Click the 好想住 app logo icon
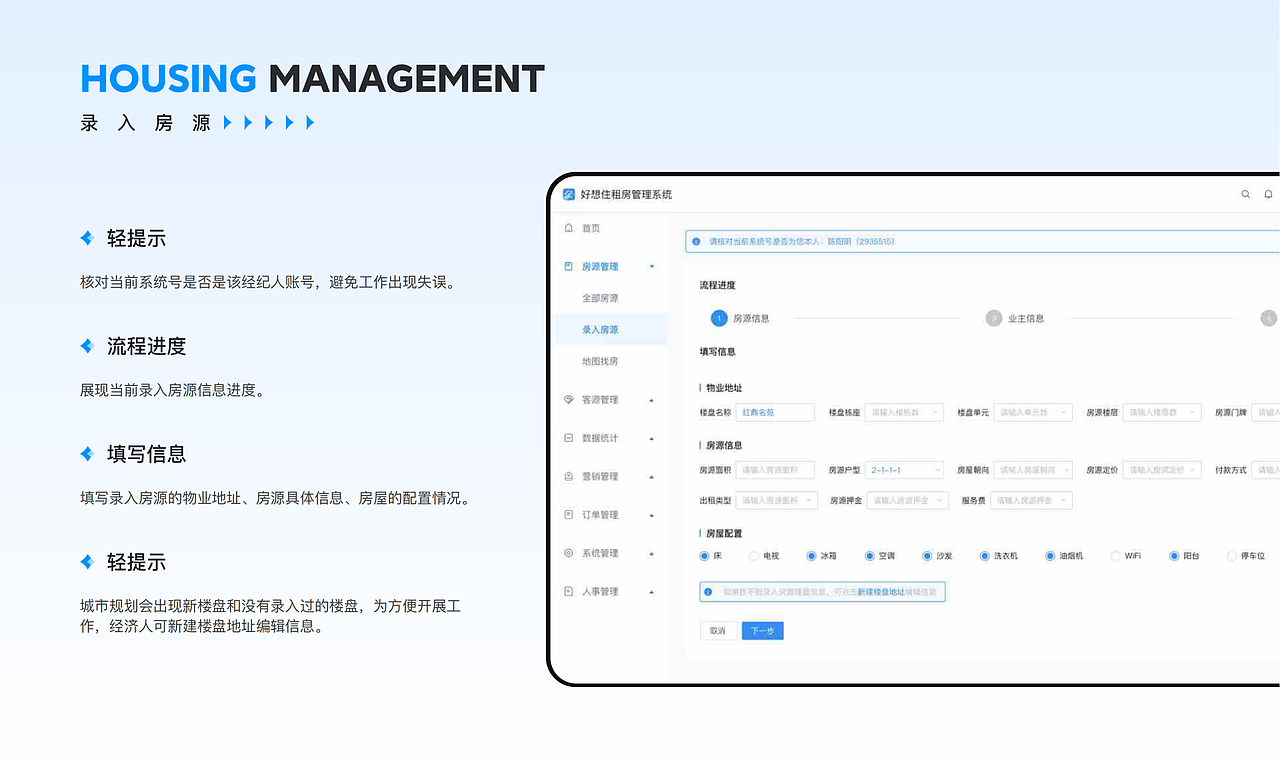The height and width of the screenshot is (782, 1280). click(569, 194)
